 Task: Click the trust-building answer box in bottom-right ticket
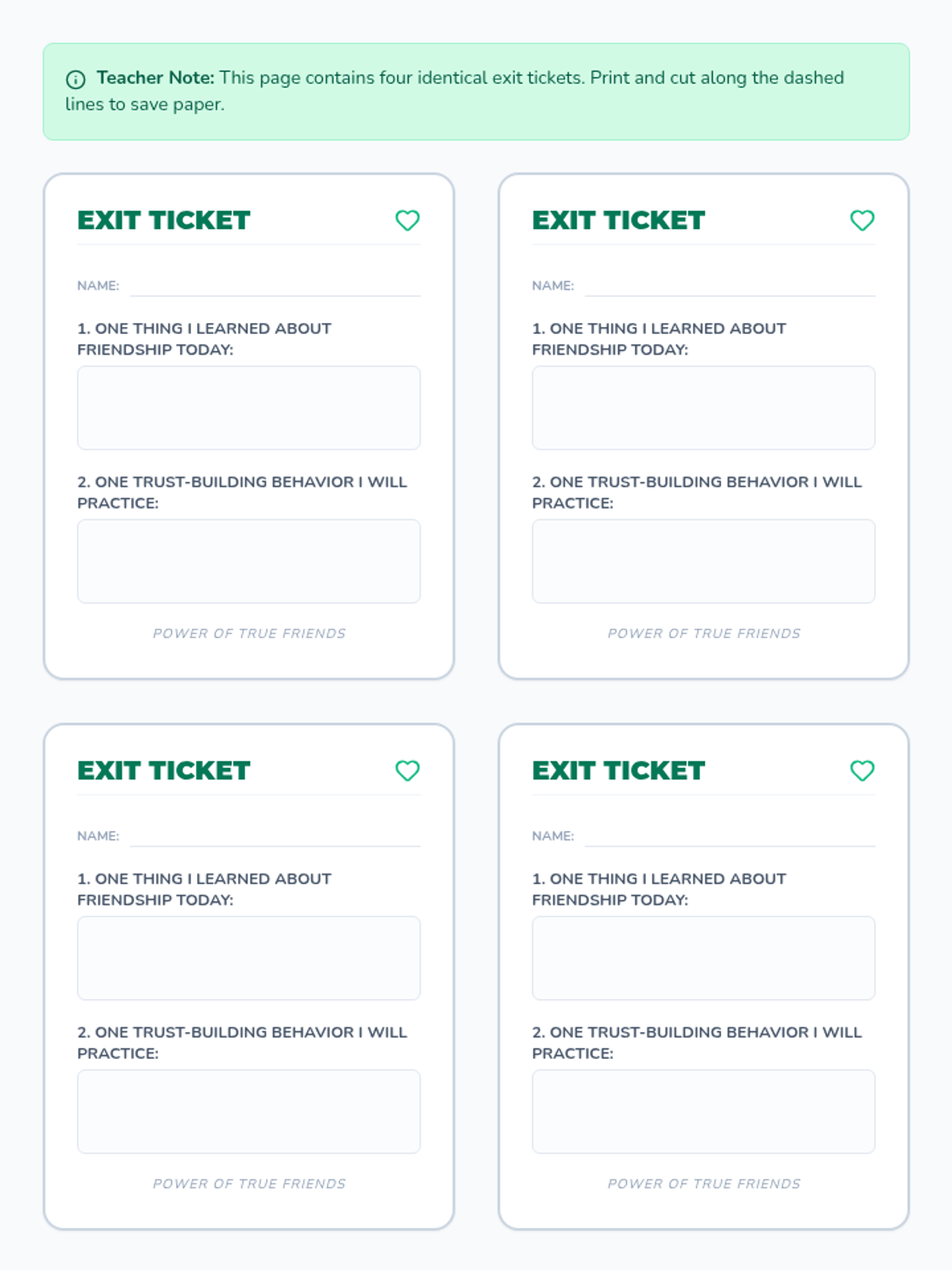703,1111
